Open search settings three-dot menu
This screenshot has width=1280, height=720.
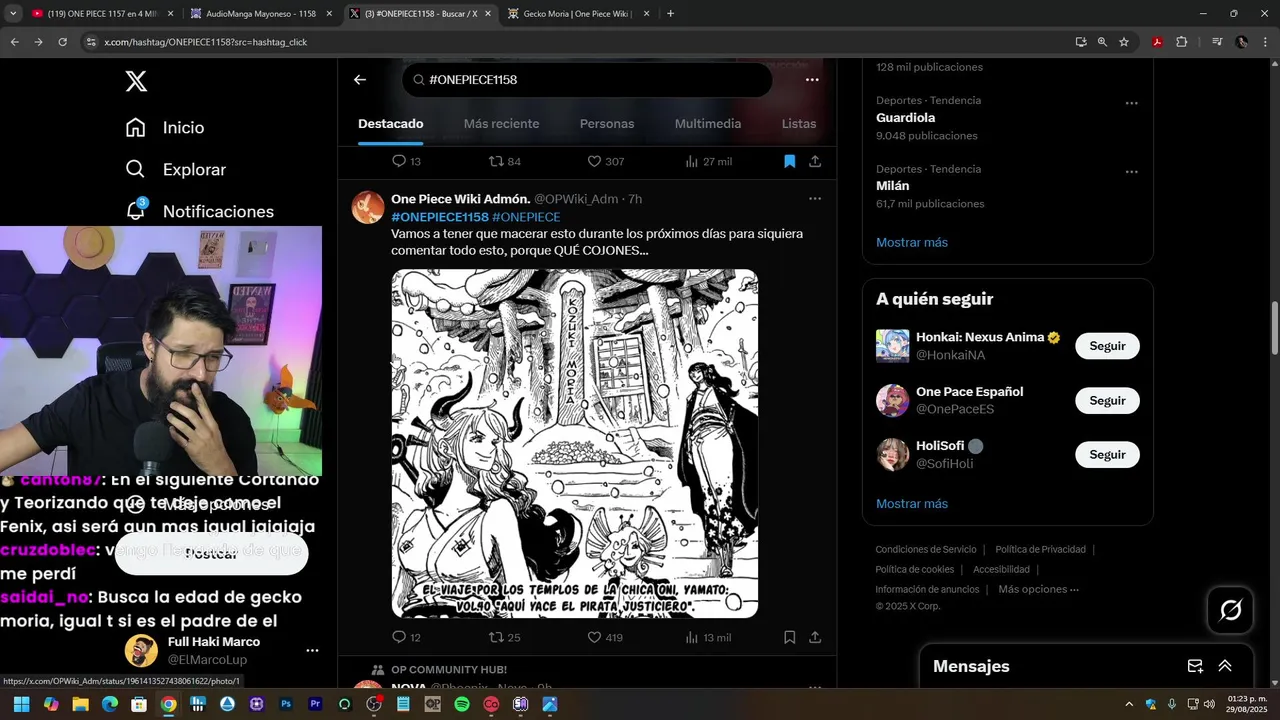(812, 80)
